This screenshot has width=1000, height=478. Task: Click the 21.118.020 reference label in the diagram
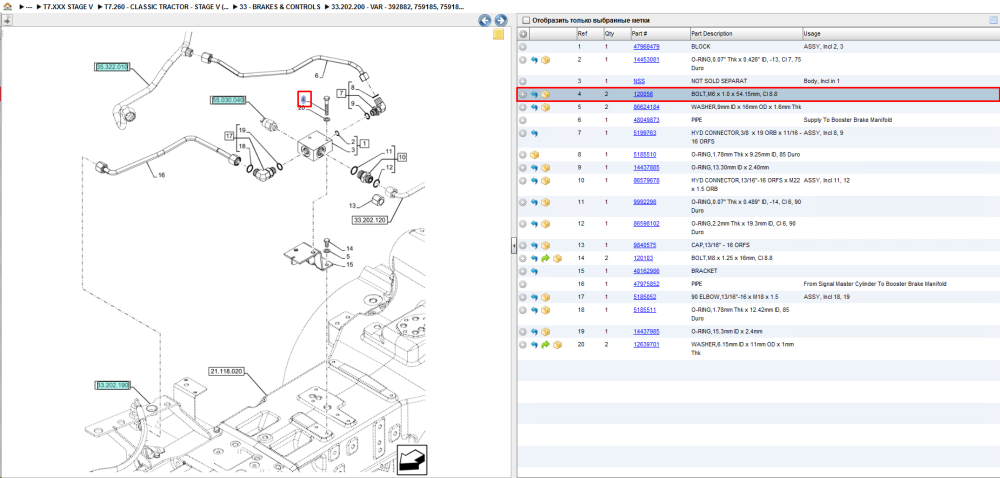[x=227, y=370]
